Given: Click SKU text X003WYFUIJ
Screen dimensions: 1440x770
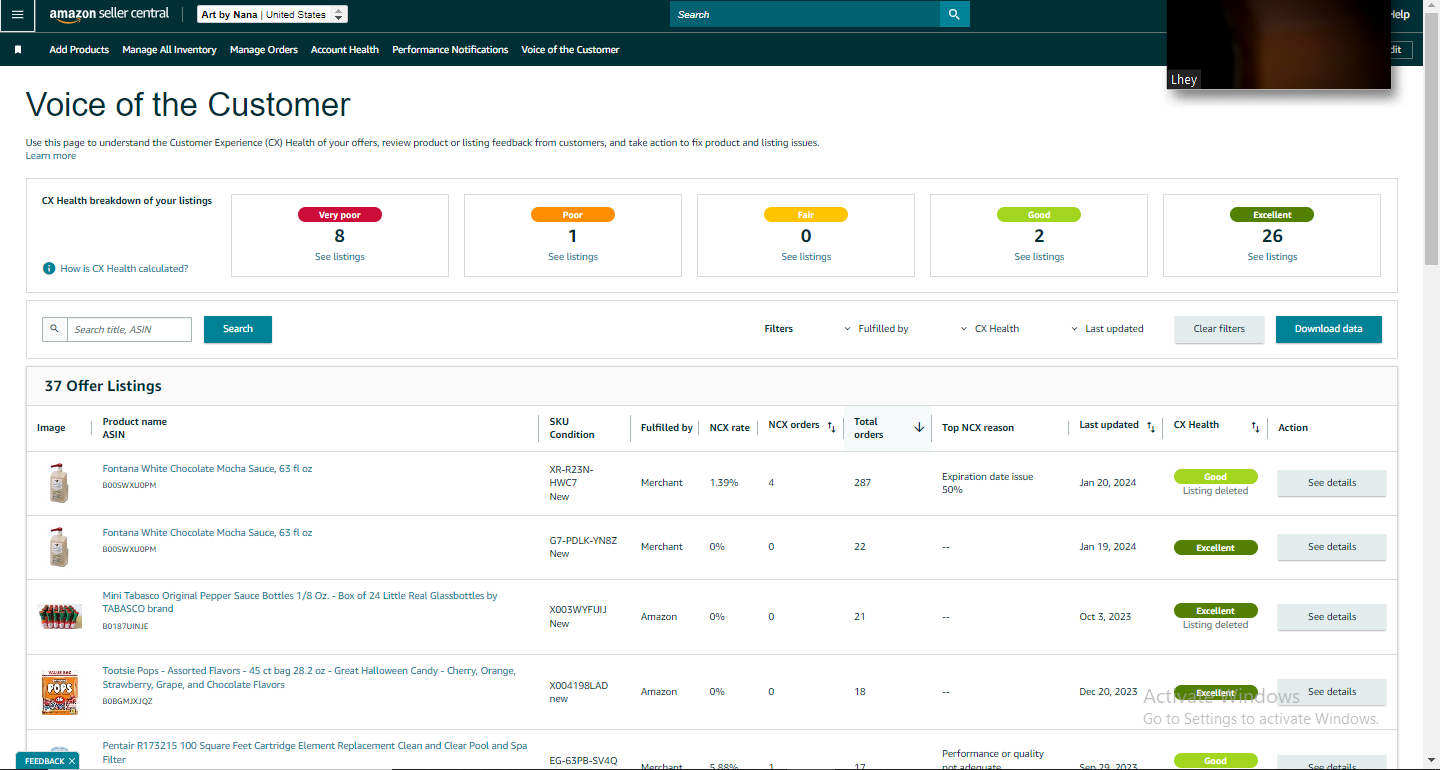Looking at the screenshot, I should pos(578,610).
